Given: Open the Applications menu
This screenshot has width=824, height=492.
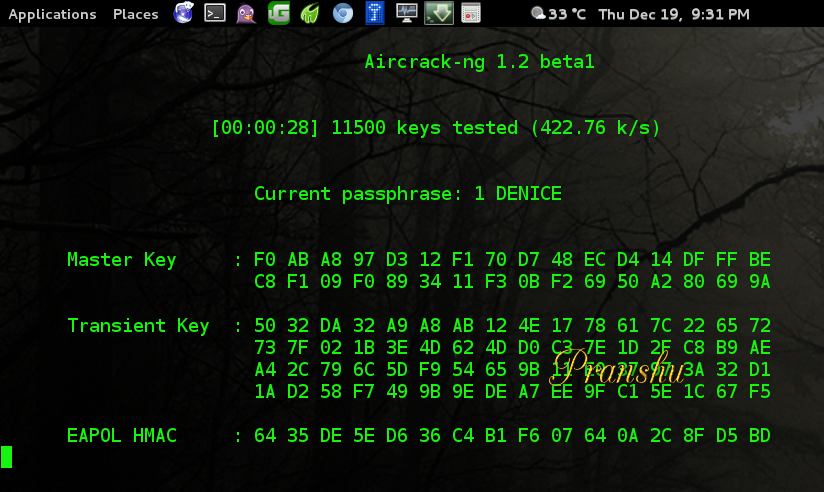Looking at the screenshot, I should pyautogui.click(x=52, y=14).
